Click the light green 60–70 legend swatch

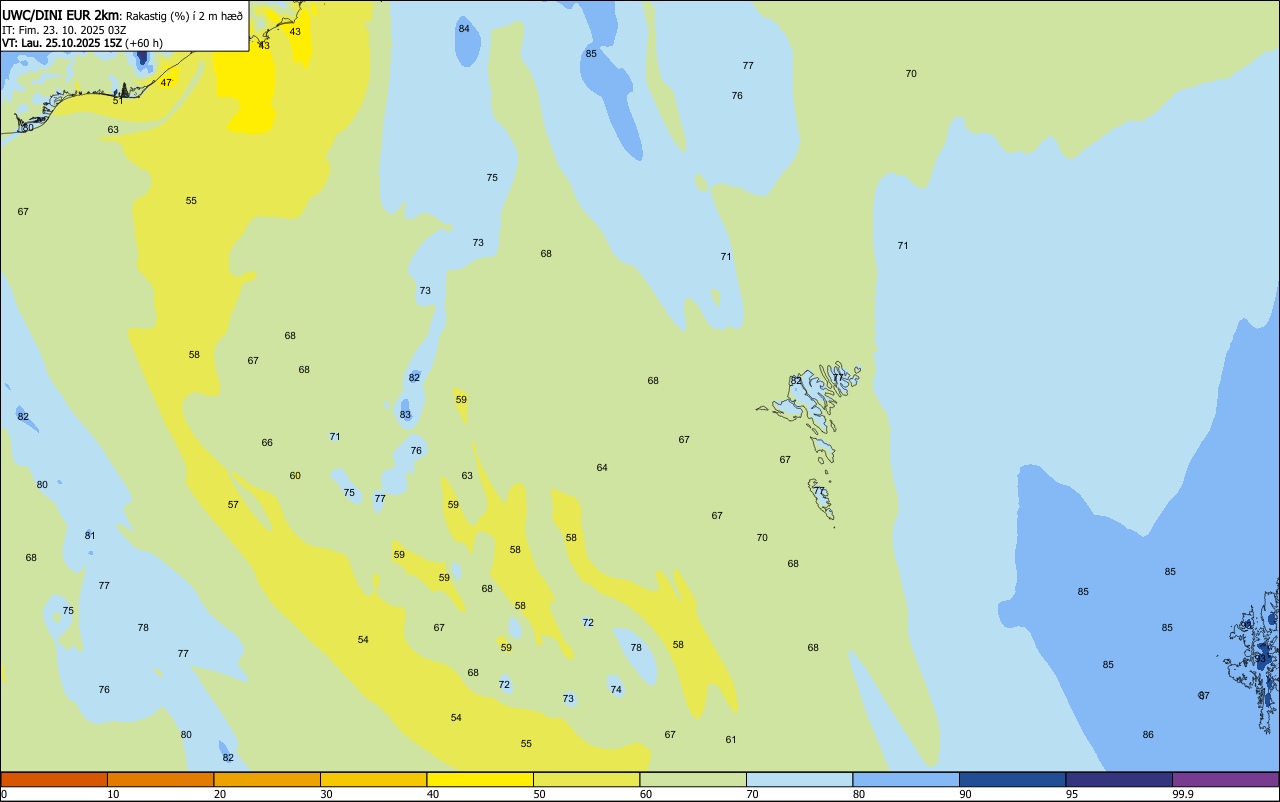click(693, 779)
